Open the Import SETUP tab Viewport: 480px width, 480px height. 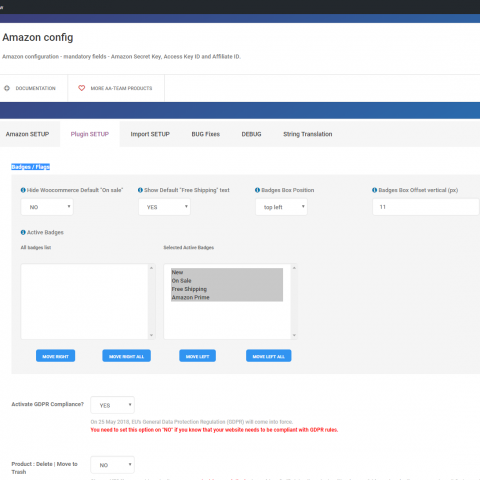pos(150,134)
